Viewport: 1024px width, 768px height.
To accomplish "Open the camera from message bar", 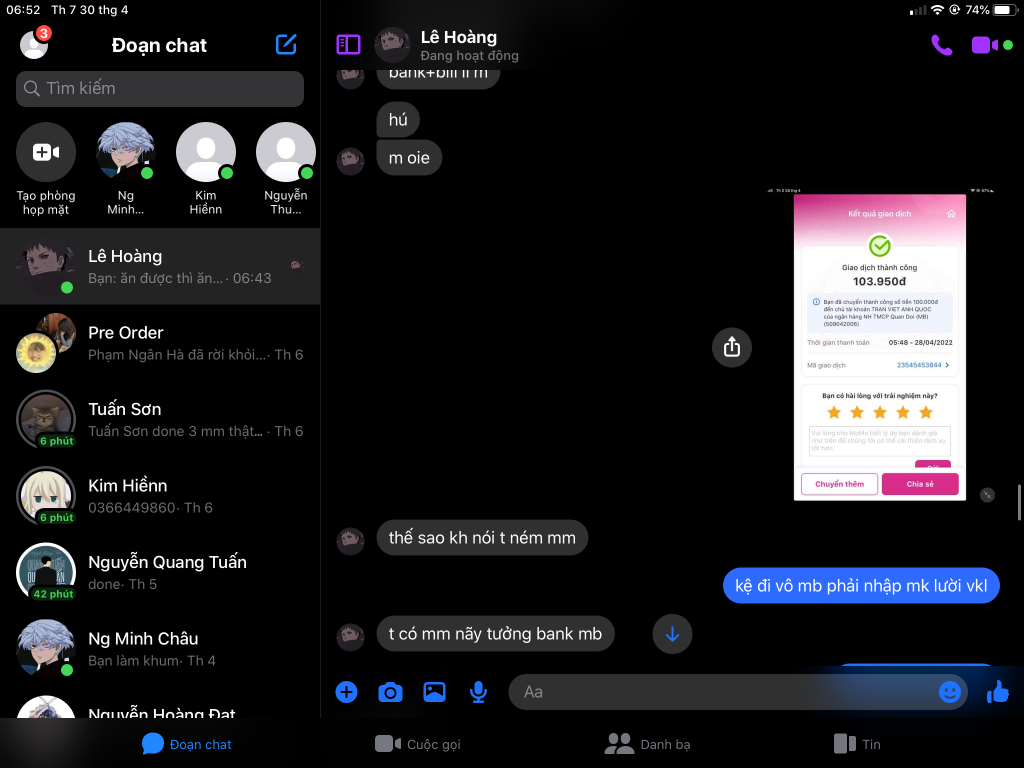I will tap(390, 692).
